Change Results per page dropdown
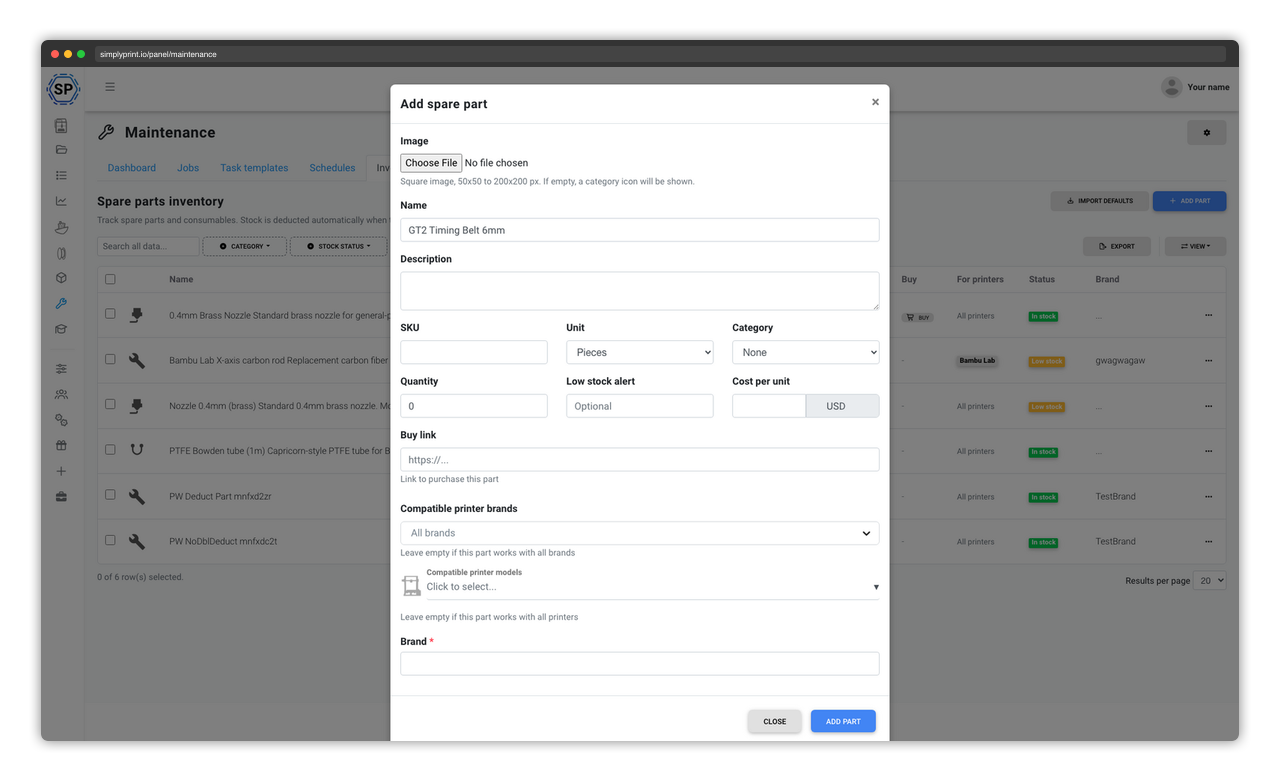The width and height of the screenshot is (1280, 782). tap(1209, 581)
